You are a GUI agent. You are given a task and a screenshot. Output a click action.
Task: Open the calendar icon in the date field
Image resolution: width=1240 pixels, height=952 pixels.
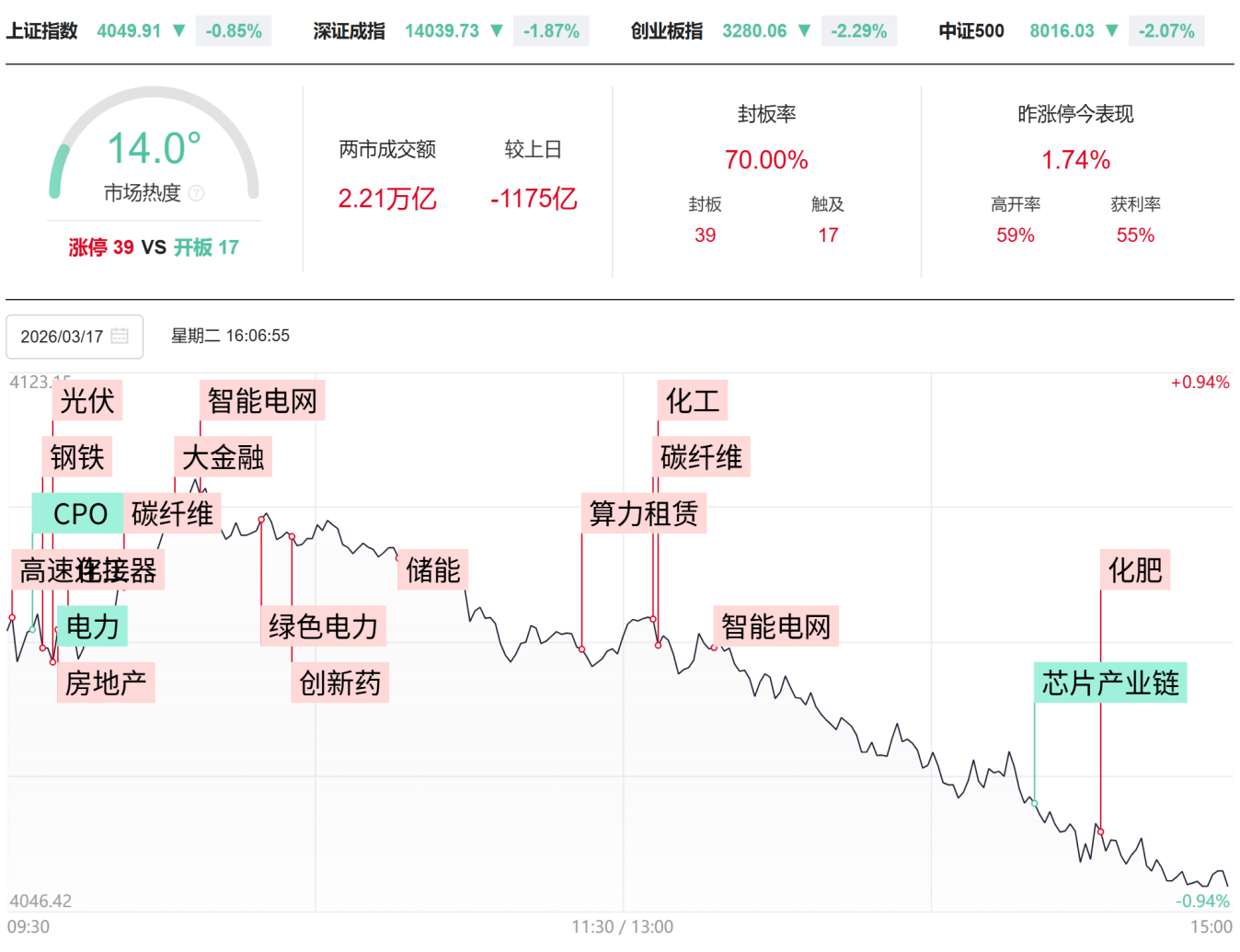pyautogui.click(x=120, y=337)
